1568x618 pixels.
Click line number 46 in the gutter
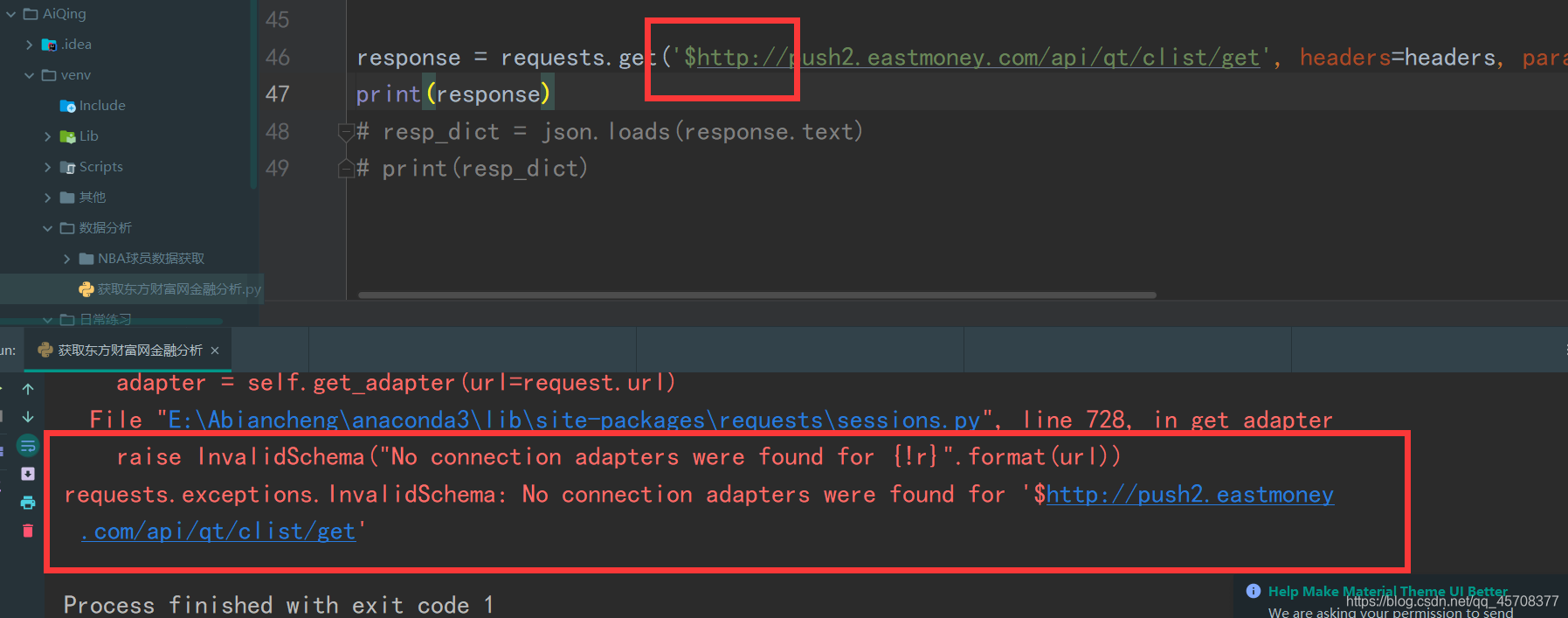(277, 58)
